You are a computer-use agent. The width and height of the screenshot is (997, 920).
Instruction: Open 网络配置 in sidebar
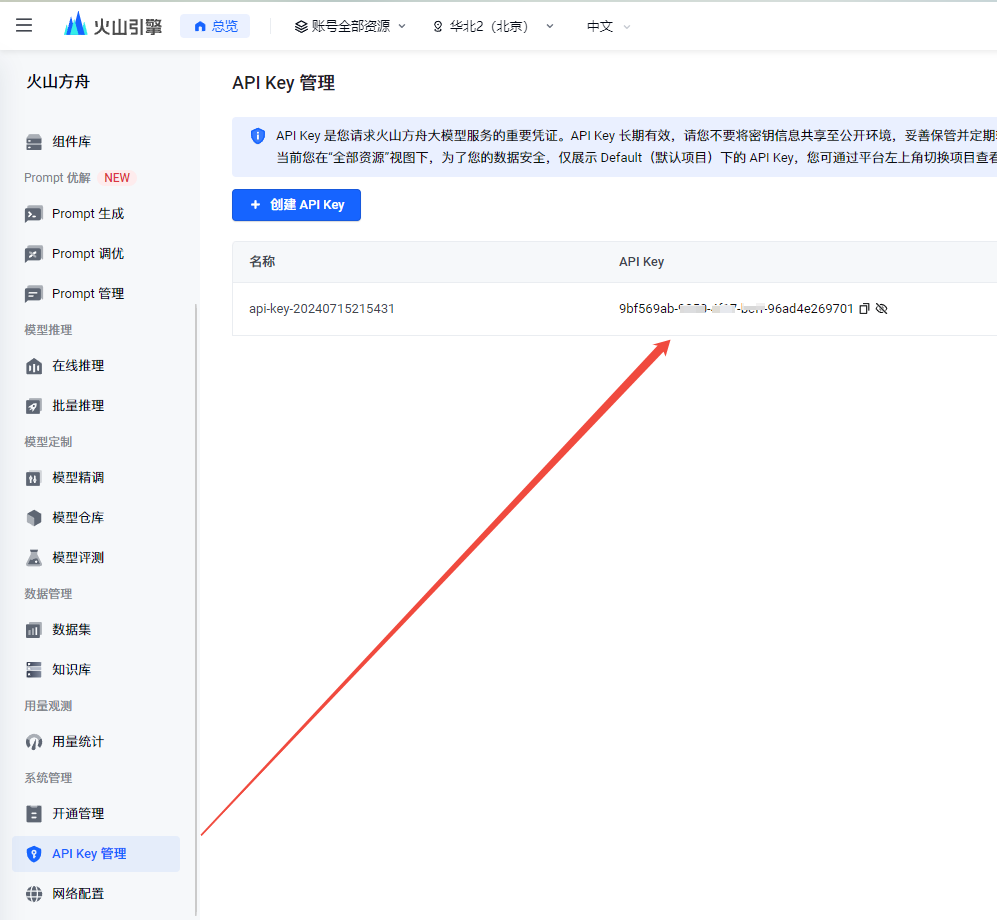[78, 894]
